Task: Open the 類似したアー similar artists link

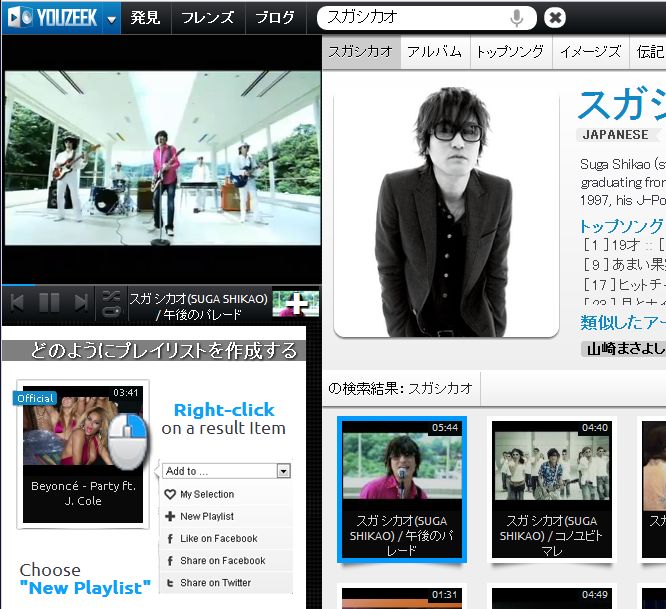Action: pyautogui.click(x=623, y=323)
